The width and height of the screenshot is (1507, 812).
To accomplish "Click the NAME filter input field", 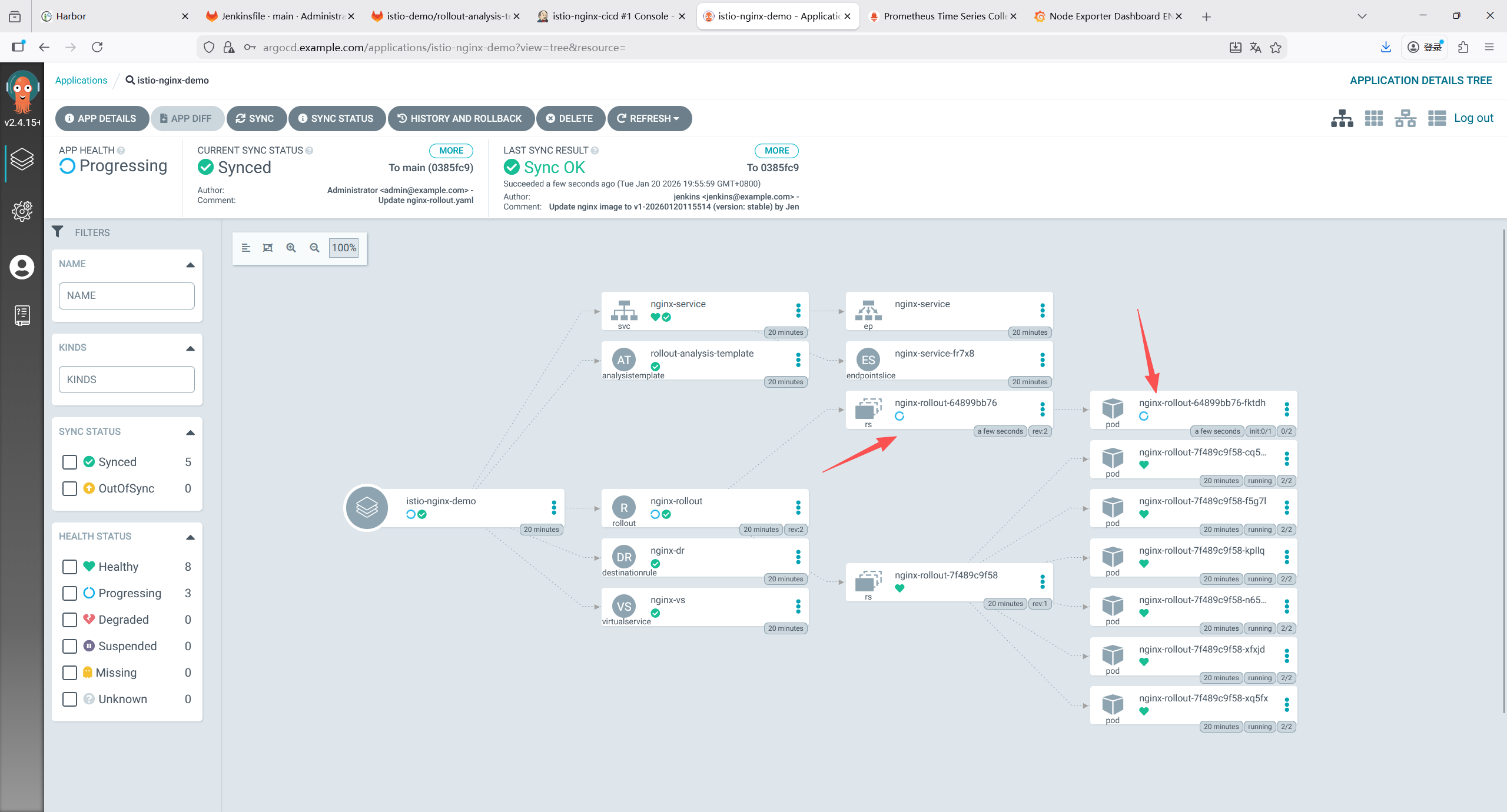I will click(127, 295).
